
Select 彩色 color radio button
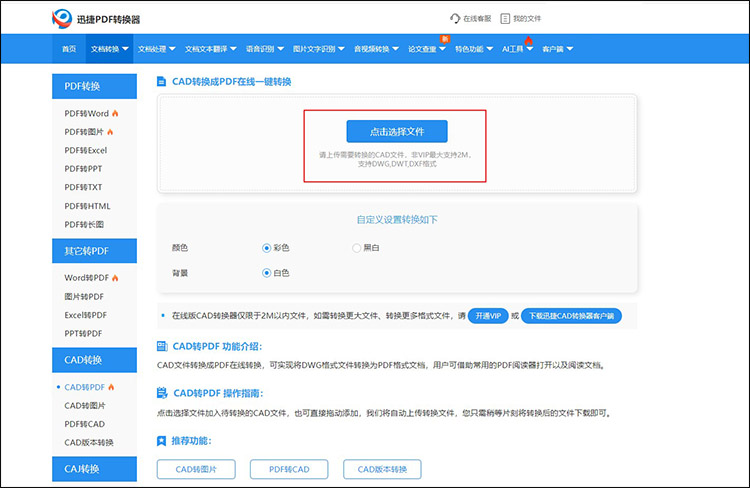(266, 248)
